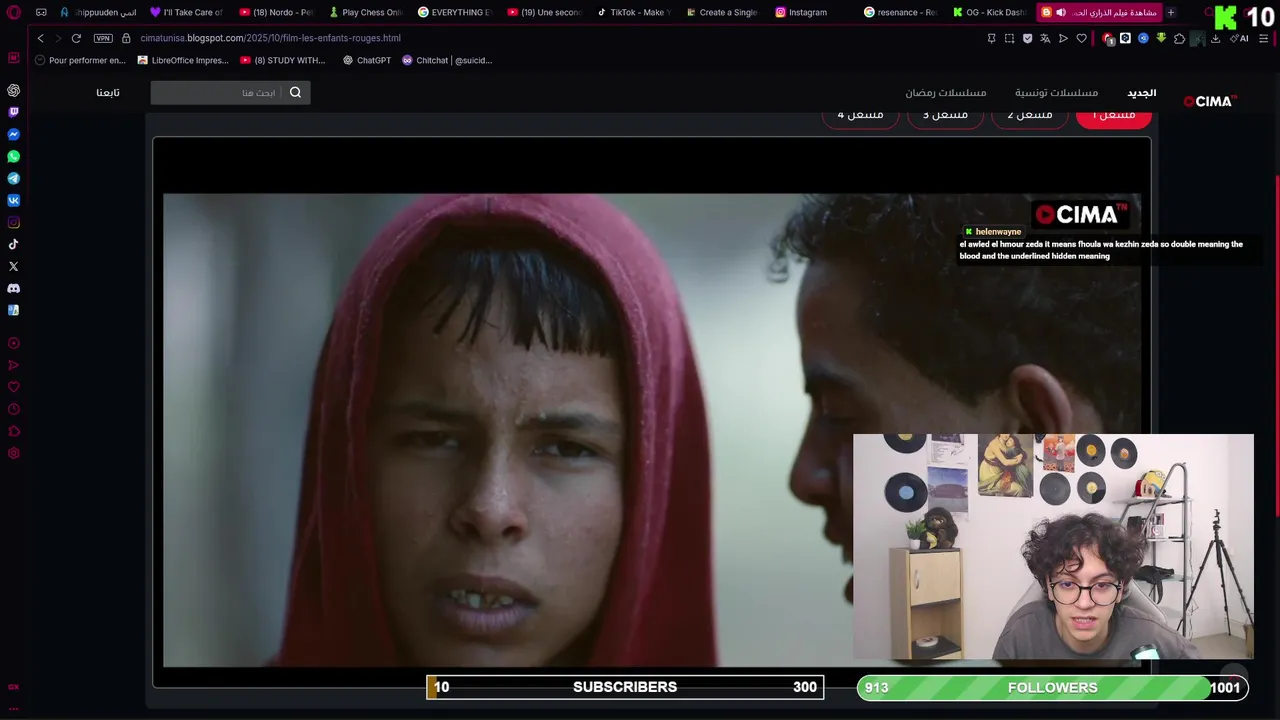
Task: Click the Opera GX logo menu
Action: (13, 12)
